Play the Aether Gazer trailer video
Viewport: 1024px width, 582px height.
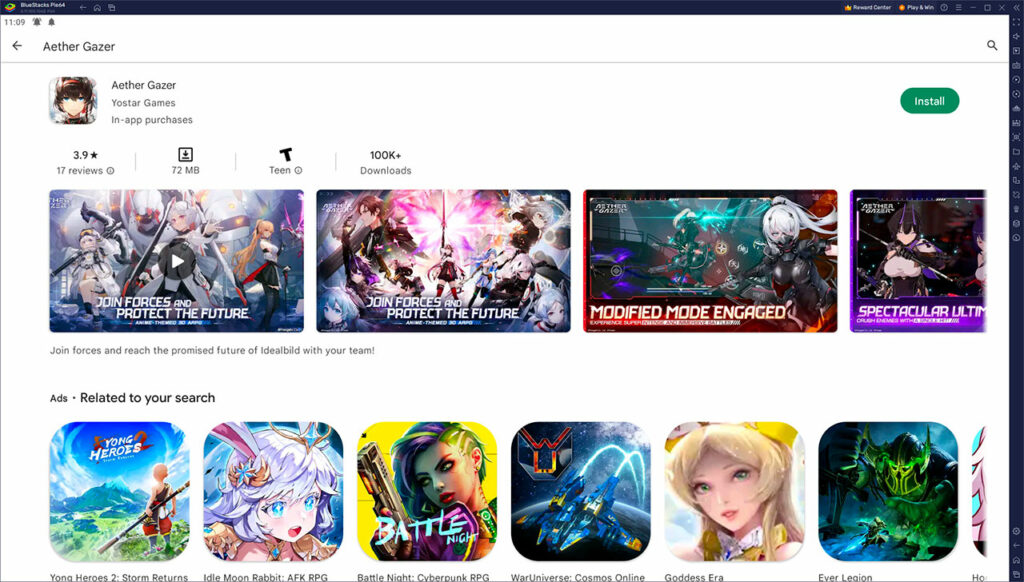tap(177, 259)
